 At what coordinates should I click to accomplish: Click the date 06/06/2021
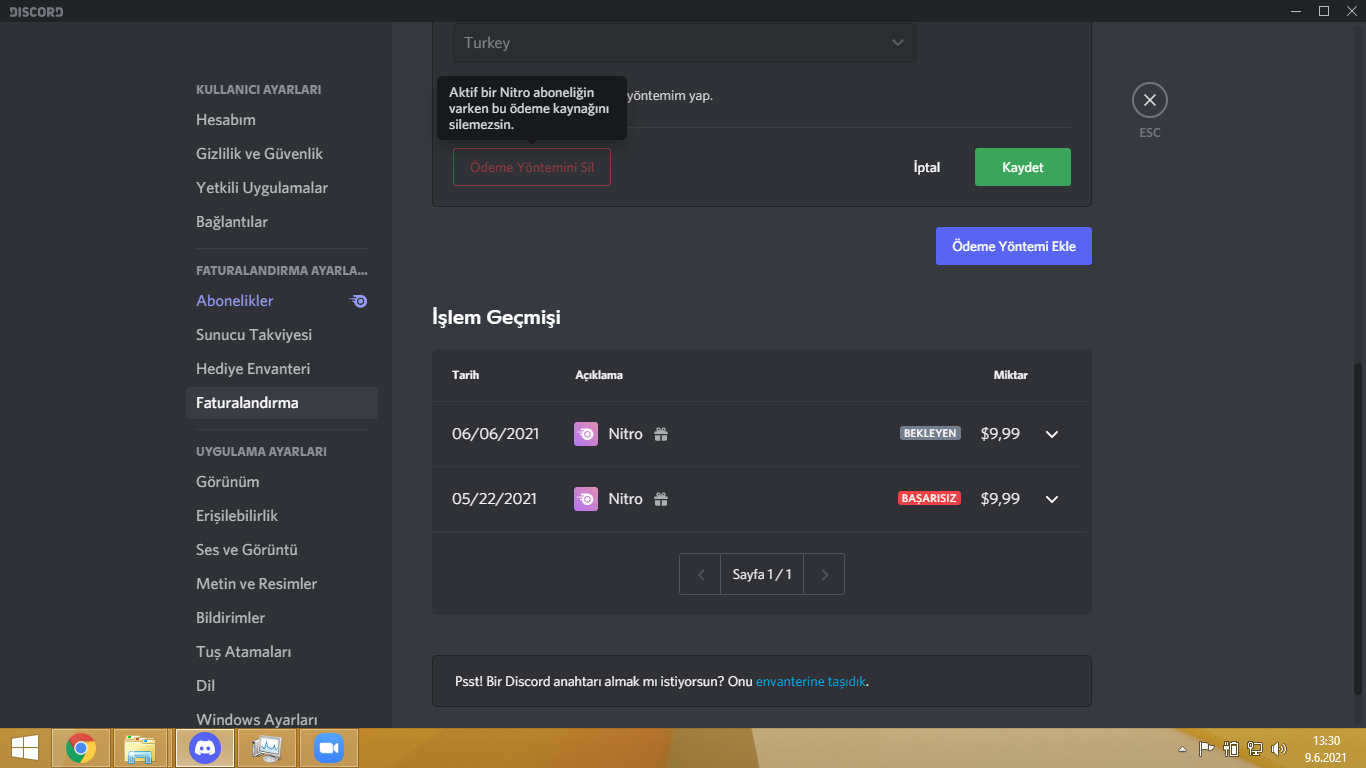click(495, 434)
